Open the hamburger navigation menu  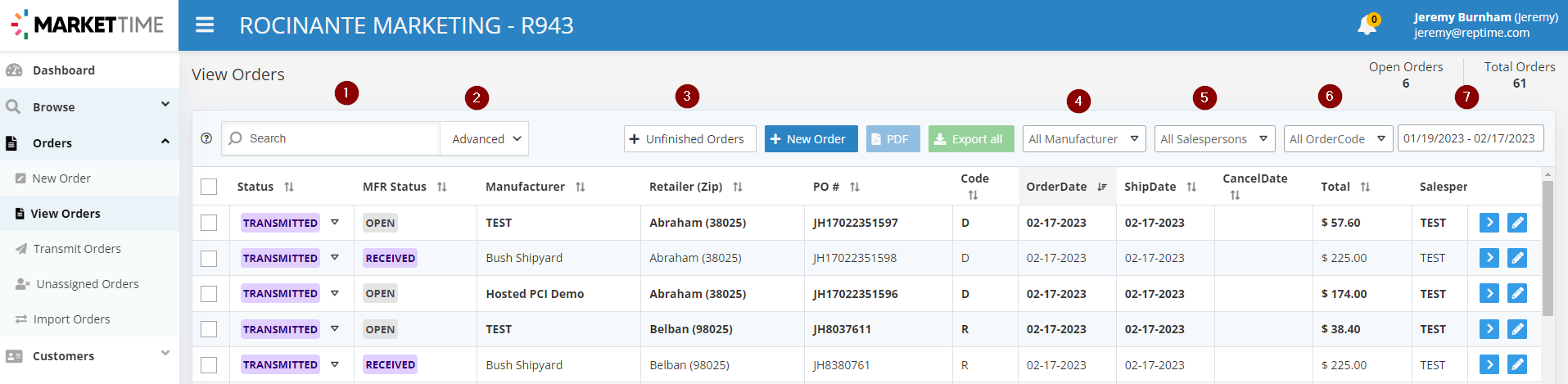tap(205, 25)
